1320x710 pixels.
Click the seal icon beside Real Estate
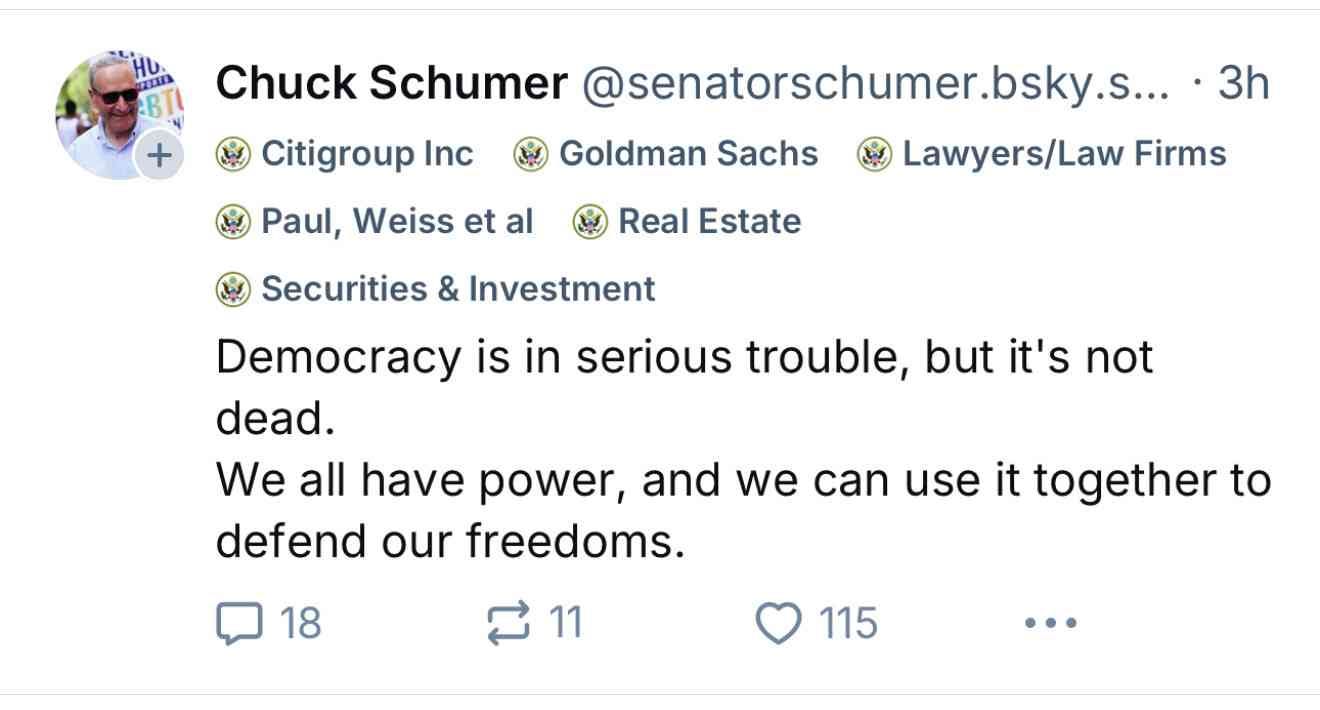(x=592, y=221)
